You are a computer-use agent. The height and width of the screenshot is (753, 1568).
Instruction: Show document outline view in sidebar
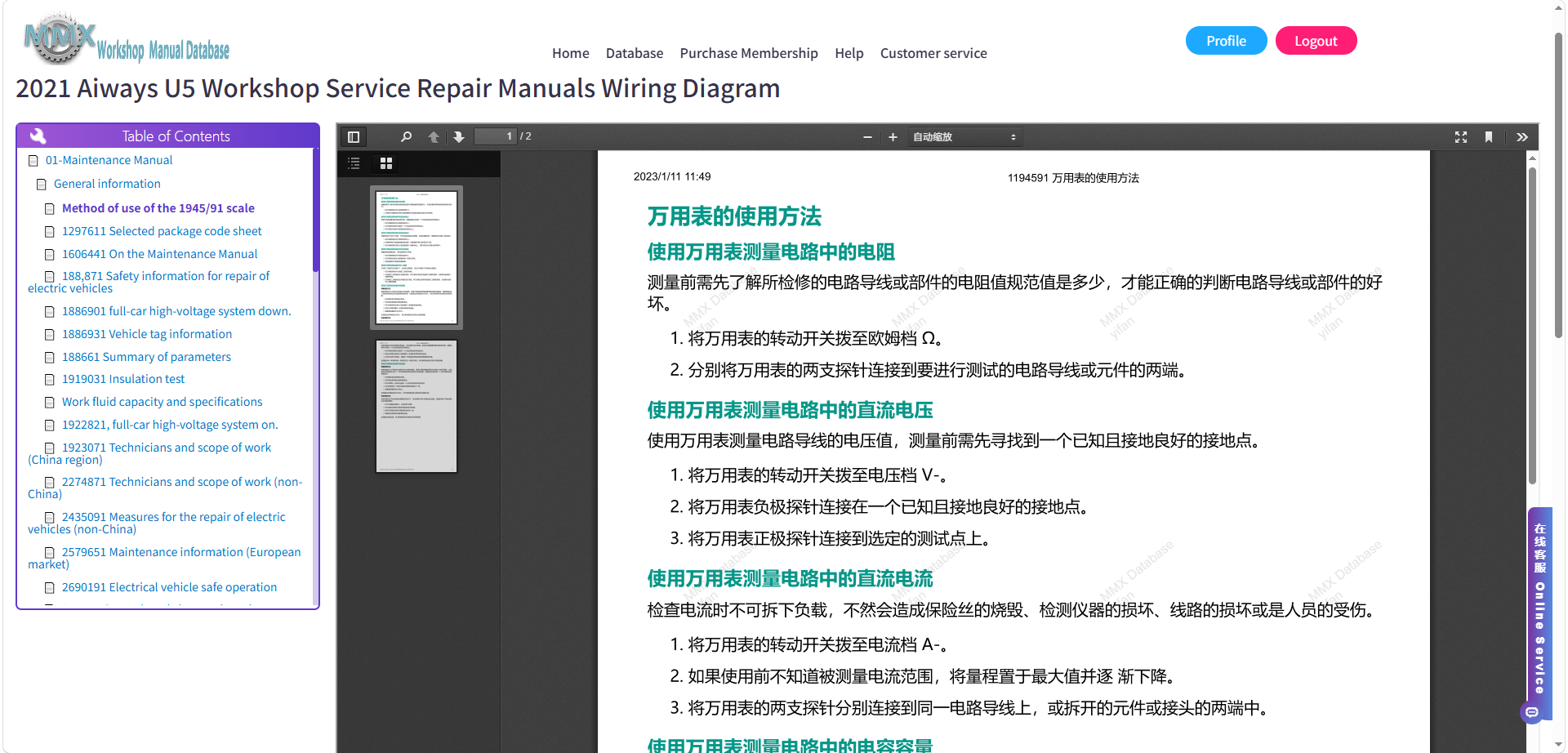[354, 163]
